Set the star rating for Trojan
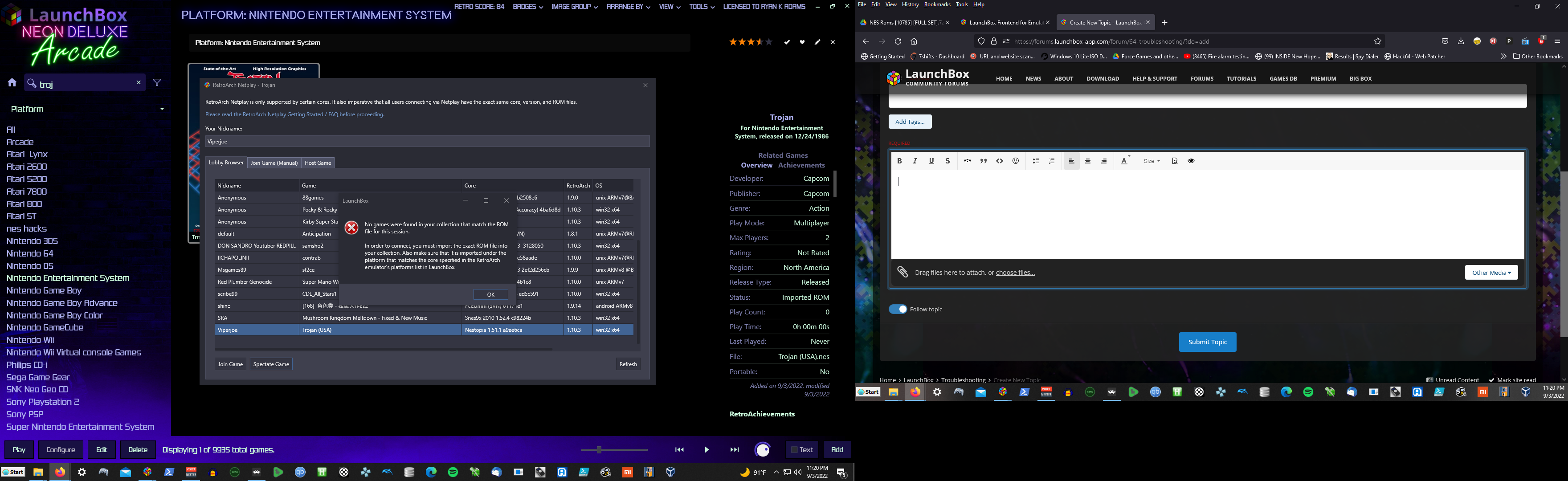 [751, 42]
